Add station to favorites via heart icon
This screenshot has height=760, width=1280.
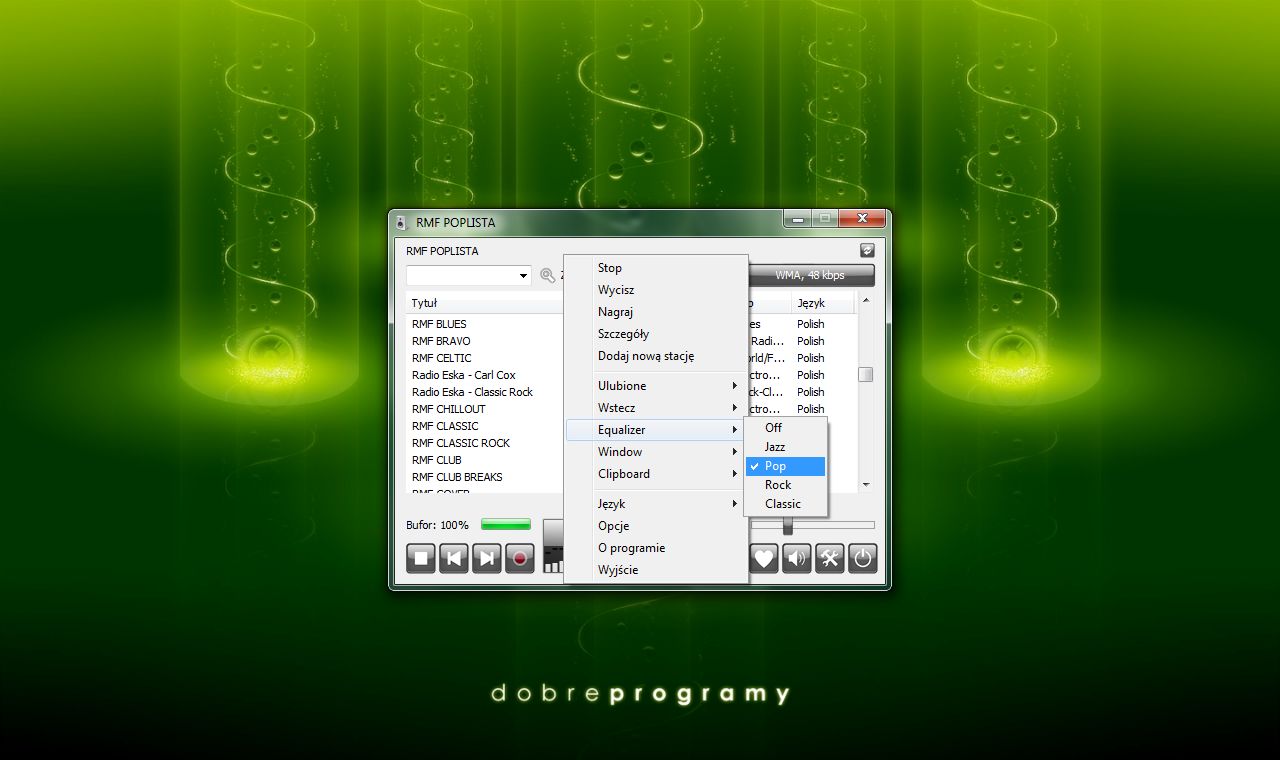[764, 558]
